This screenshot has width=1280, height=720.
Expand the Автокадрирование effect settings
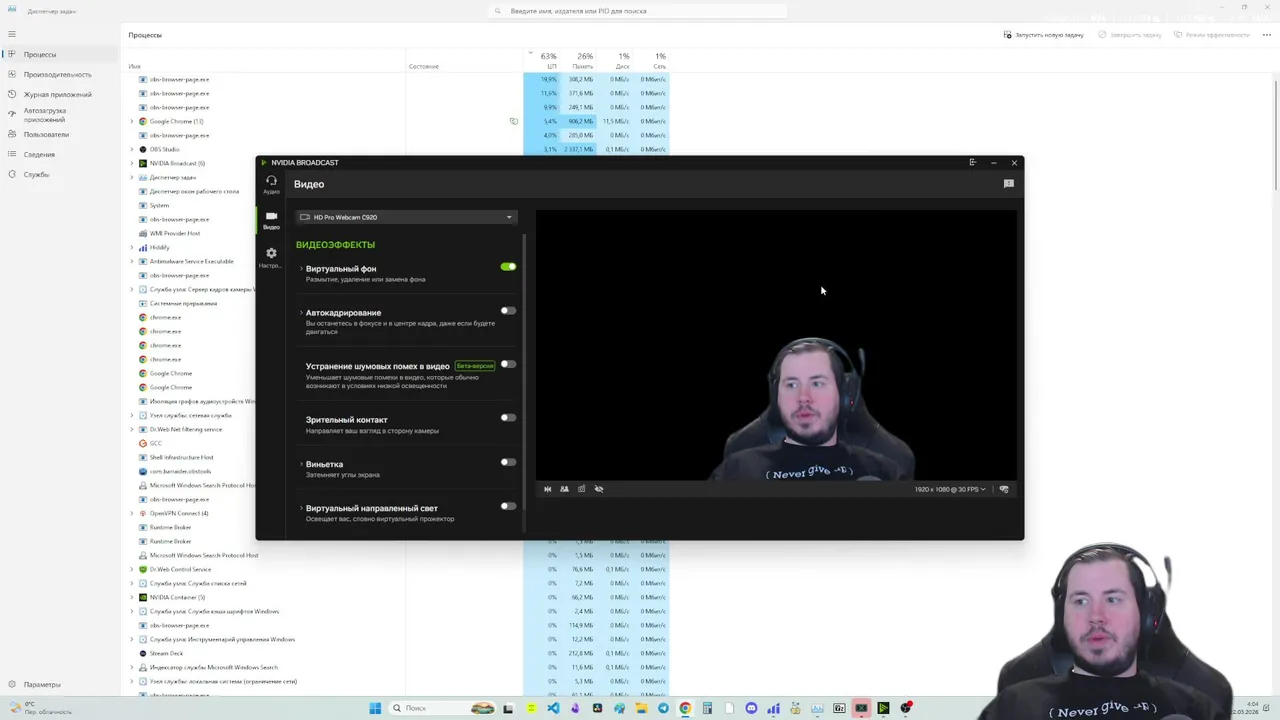(x=301, y=313)
